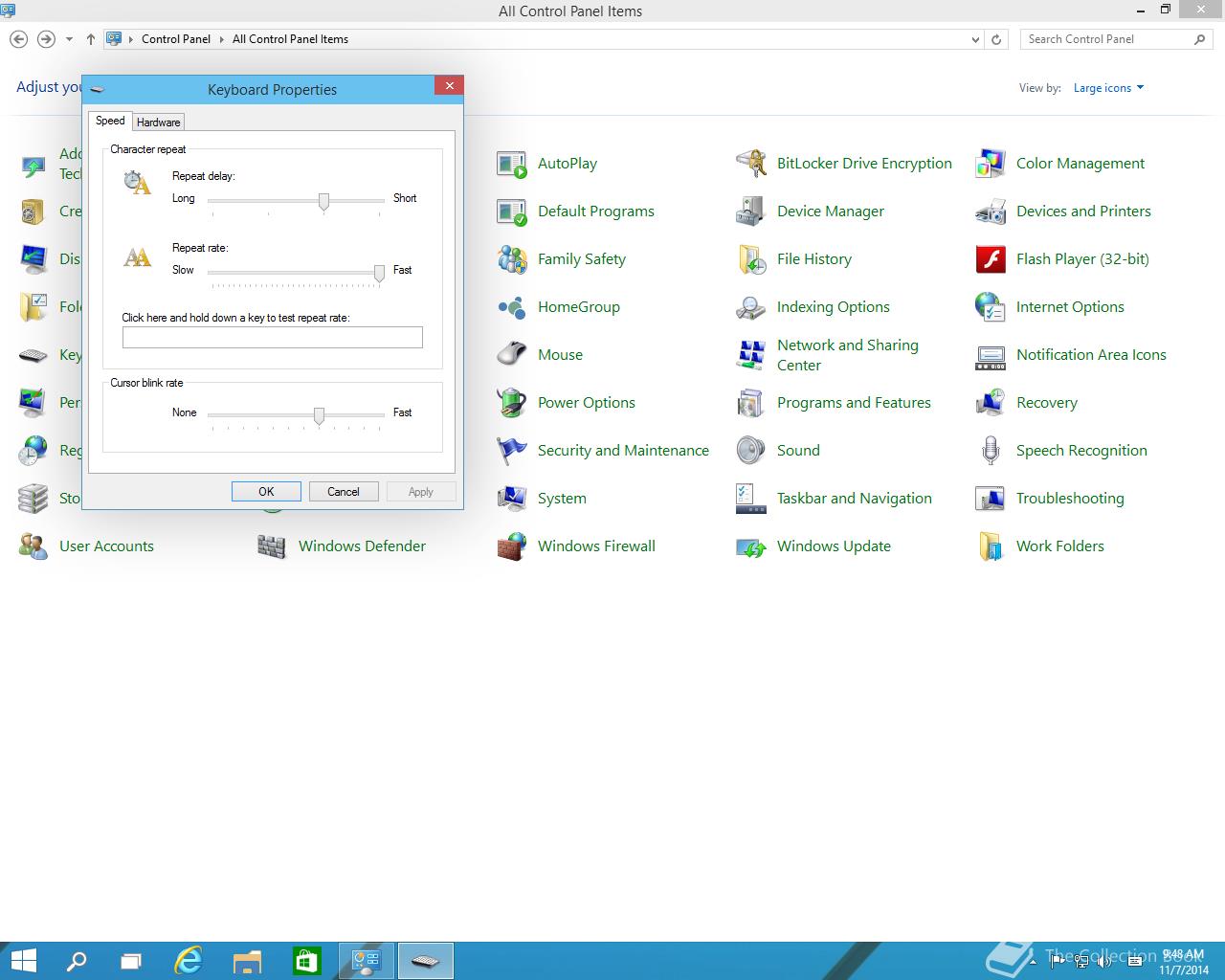This screenshot has width=1225, height=980.
Task: Open Network and Sharing Center icon
Action: 751,355
